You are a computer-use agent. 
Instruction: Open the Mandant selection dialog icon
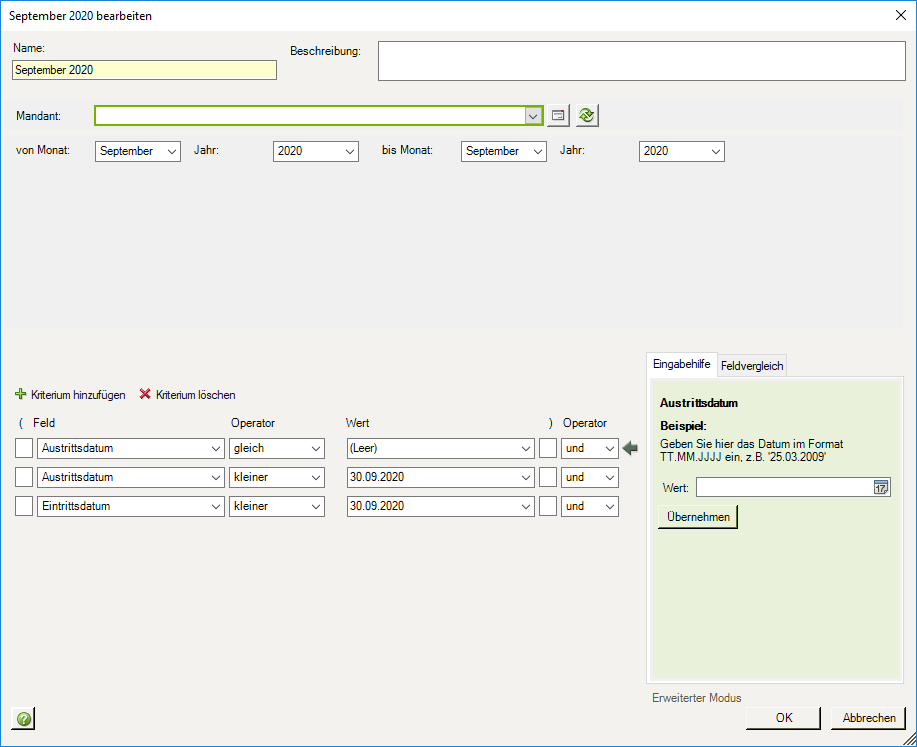pyautogui.click(x=559, y=116)
